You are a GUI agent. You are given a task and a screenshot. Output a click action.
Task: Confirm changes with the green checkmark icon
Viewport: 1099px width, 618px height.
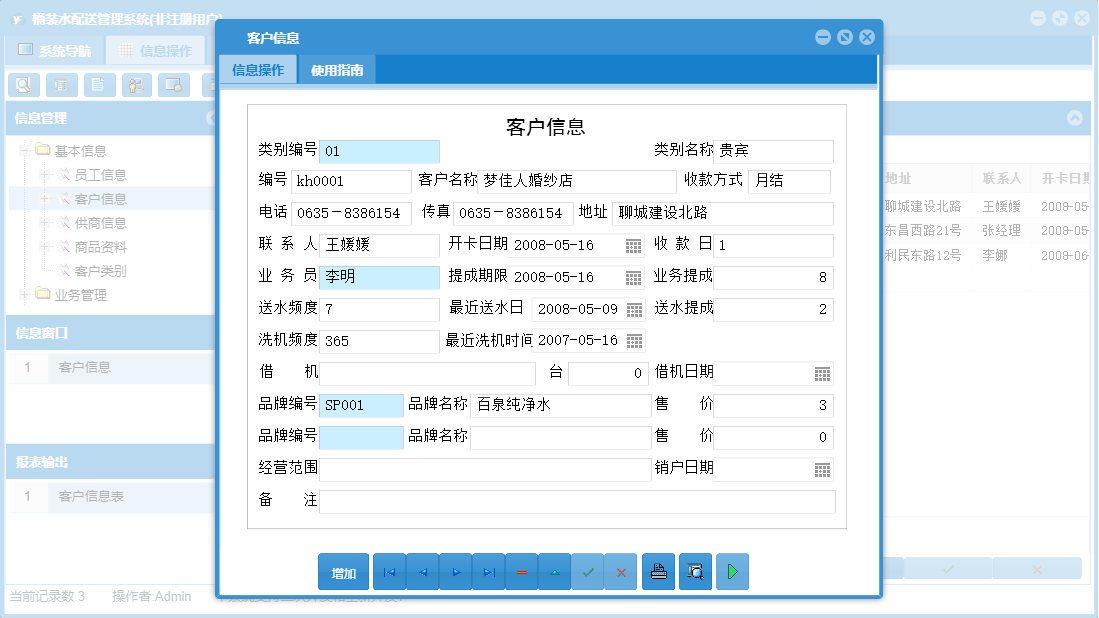587,571
